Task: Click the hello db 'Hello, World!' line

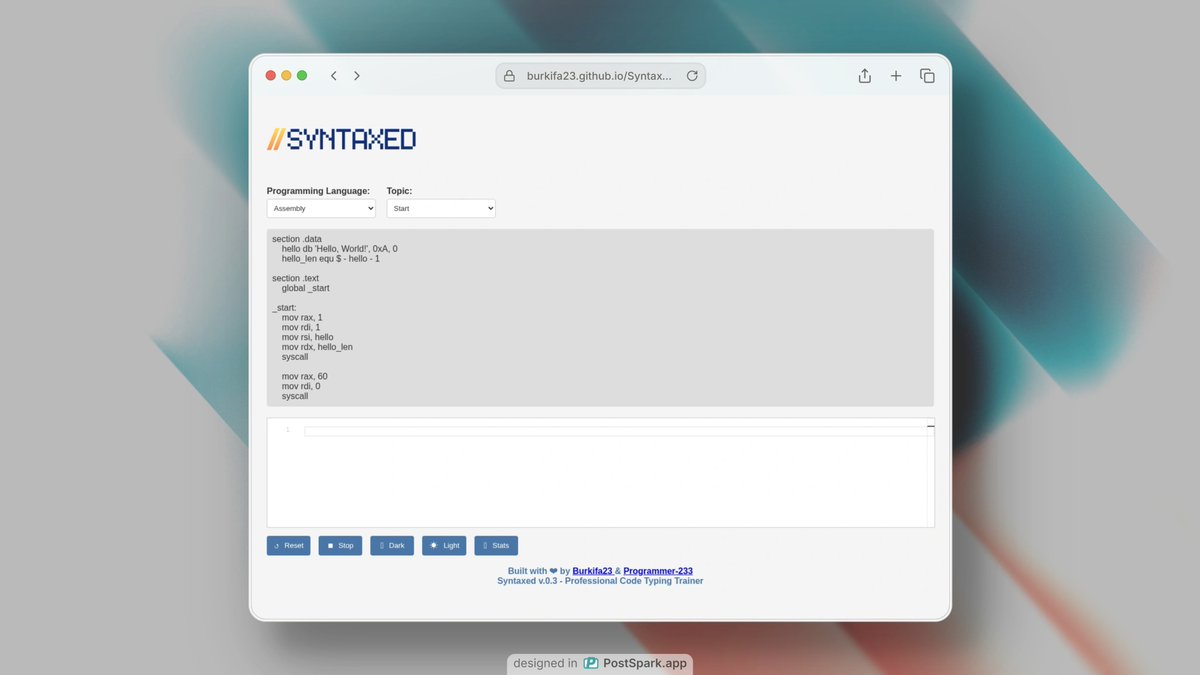Action: 340,248
